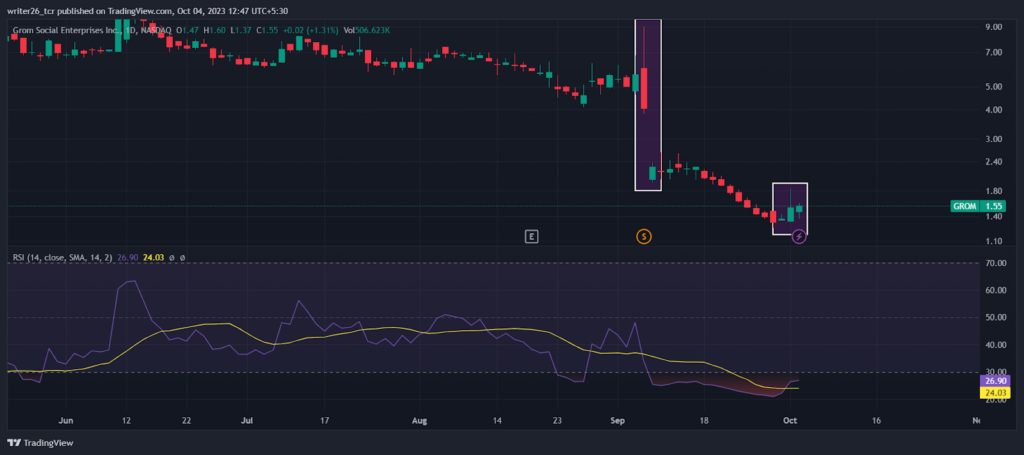Image resolution: width=1024 pixels, height=455 pixels.
Task: Click the yellow 24.03 RSI axis label
Action: pyautogui.click(x=997, y=392)
